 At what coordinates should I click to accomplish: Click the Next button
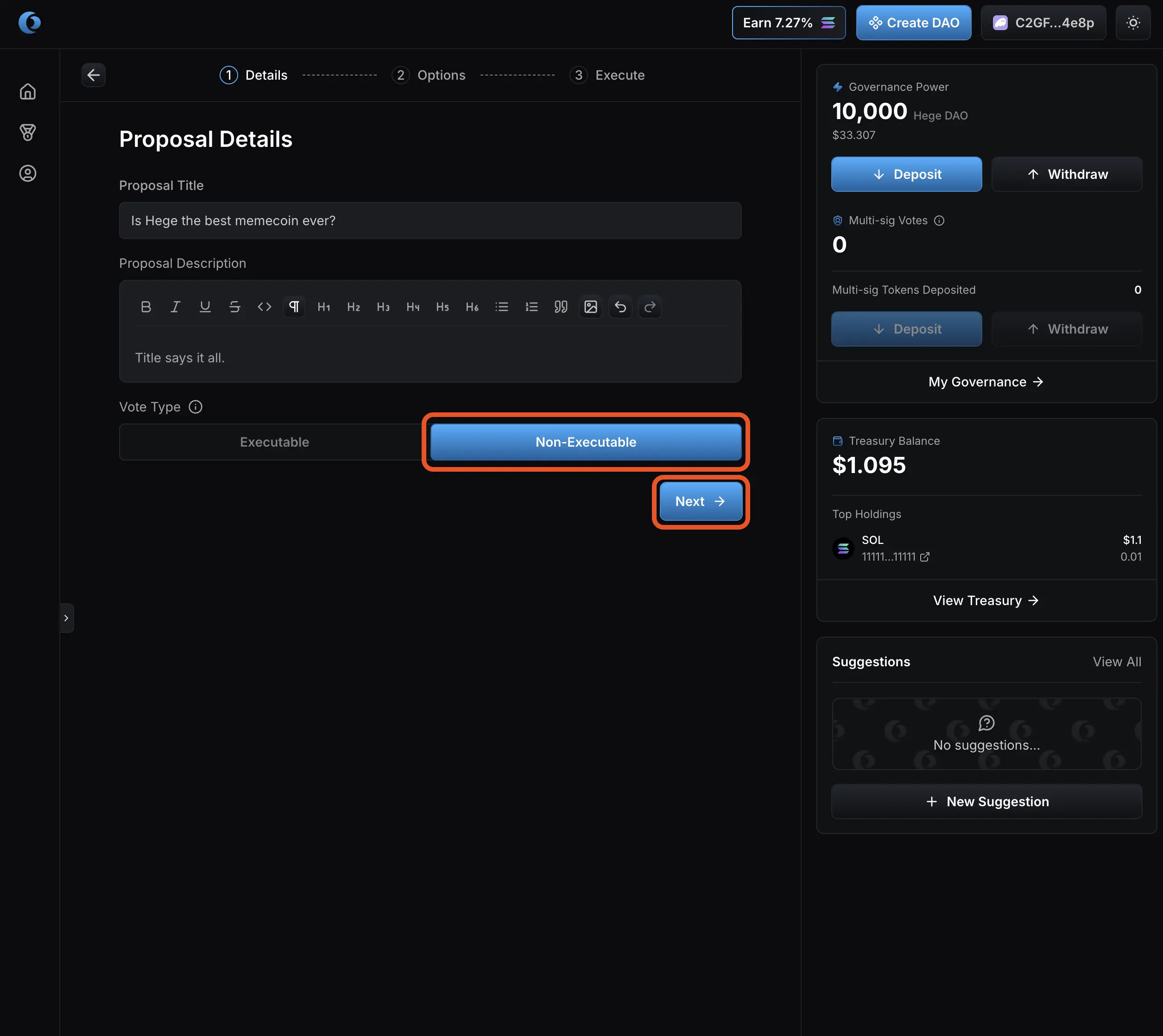[x=700, y=501]
